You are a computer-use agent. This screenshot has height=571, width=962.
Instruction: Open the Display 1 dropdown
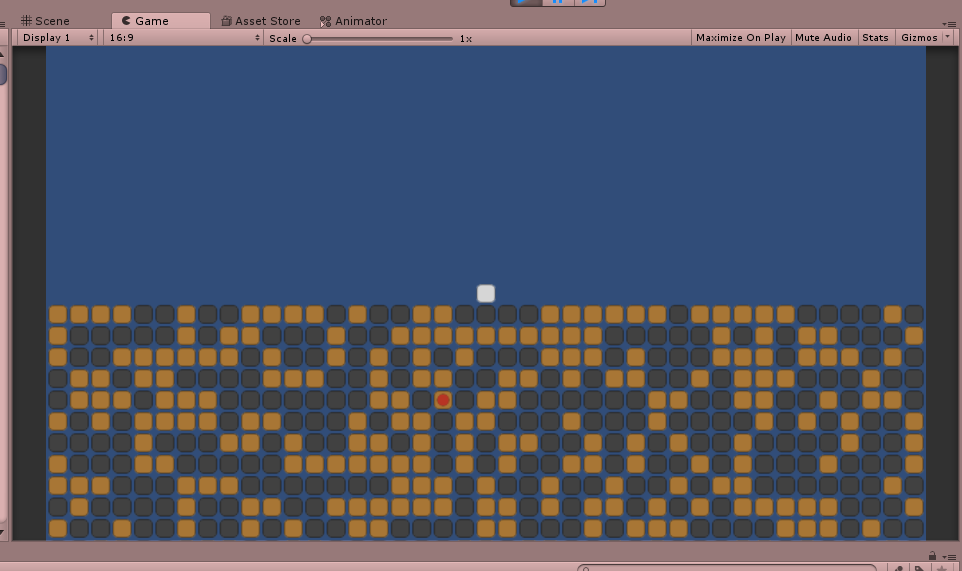pos(58,37)
